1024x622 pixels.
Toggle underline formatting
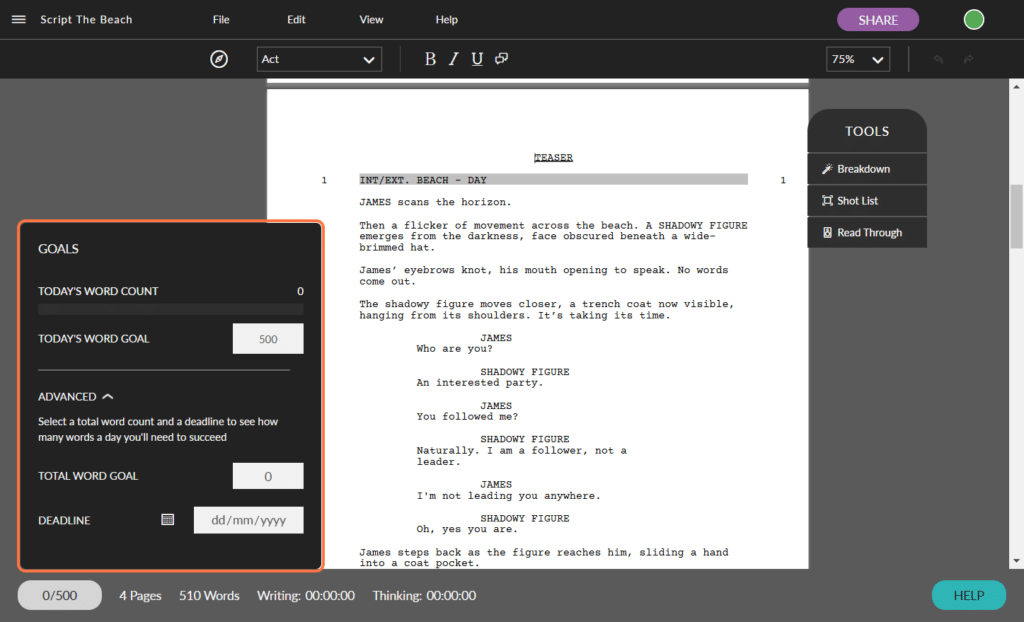[x=477, y=59]
